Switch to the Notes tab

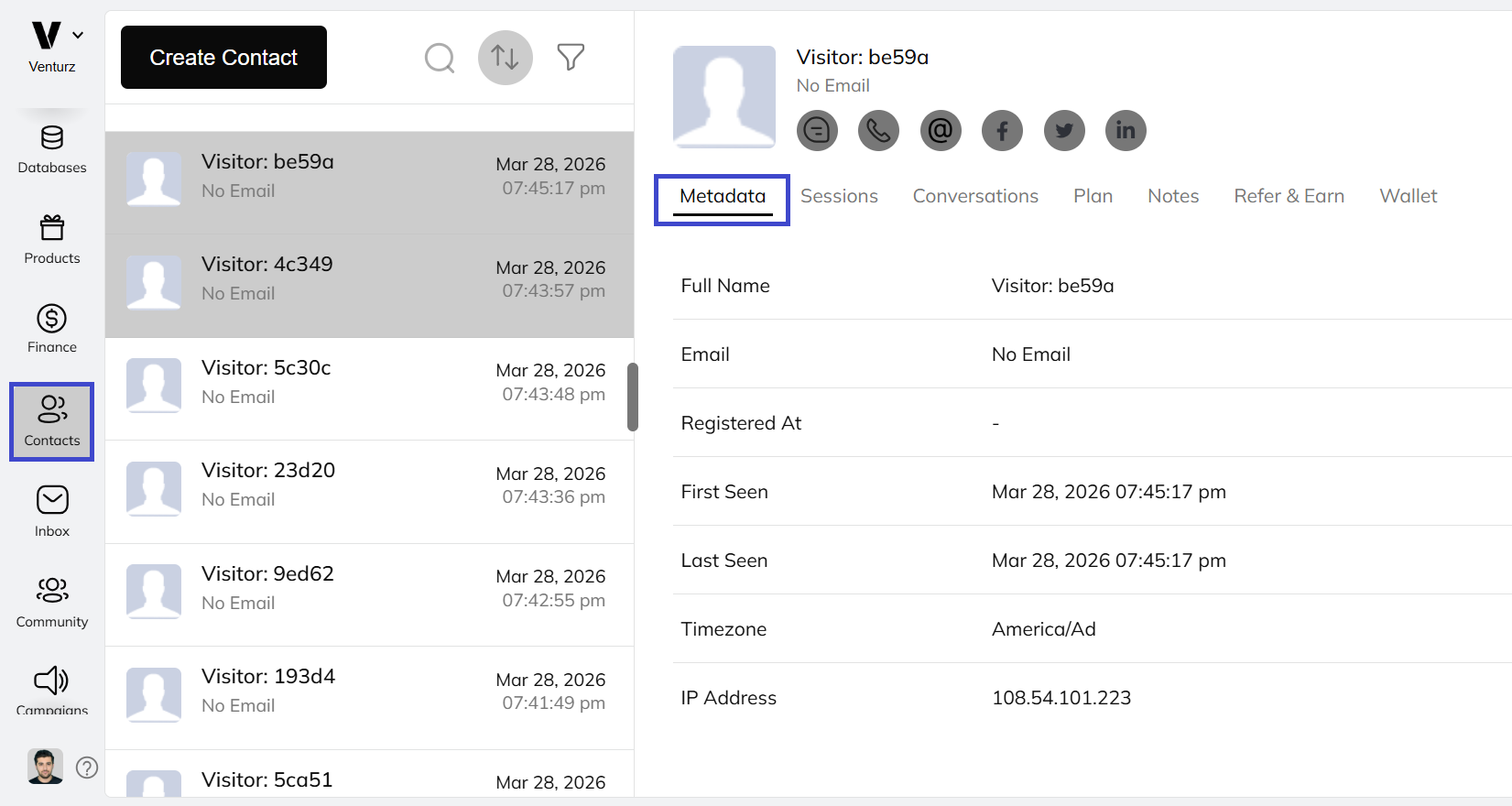point(1173,196)
